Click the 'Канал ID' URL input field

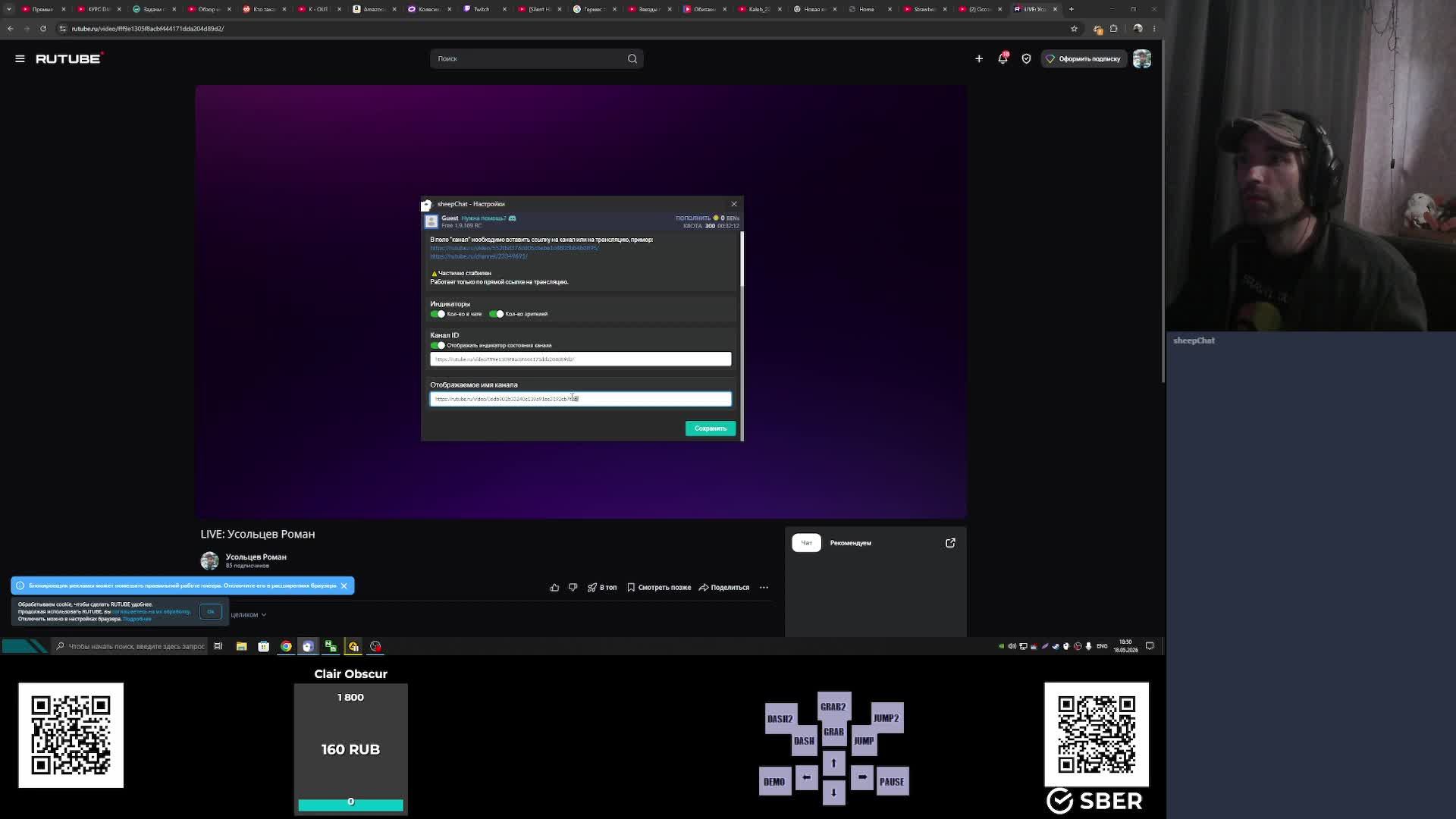pos(581,359)
